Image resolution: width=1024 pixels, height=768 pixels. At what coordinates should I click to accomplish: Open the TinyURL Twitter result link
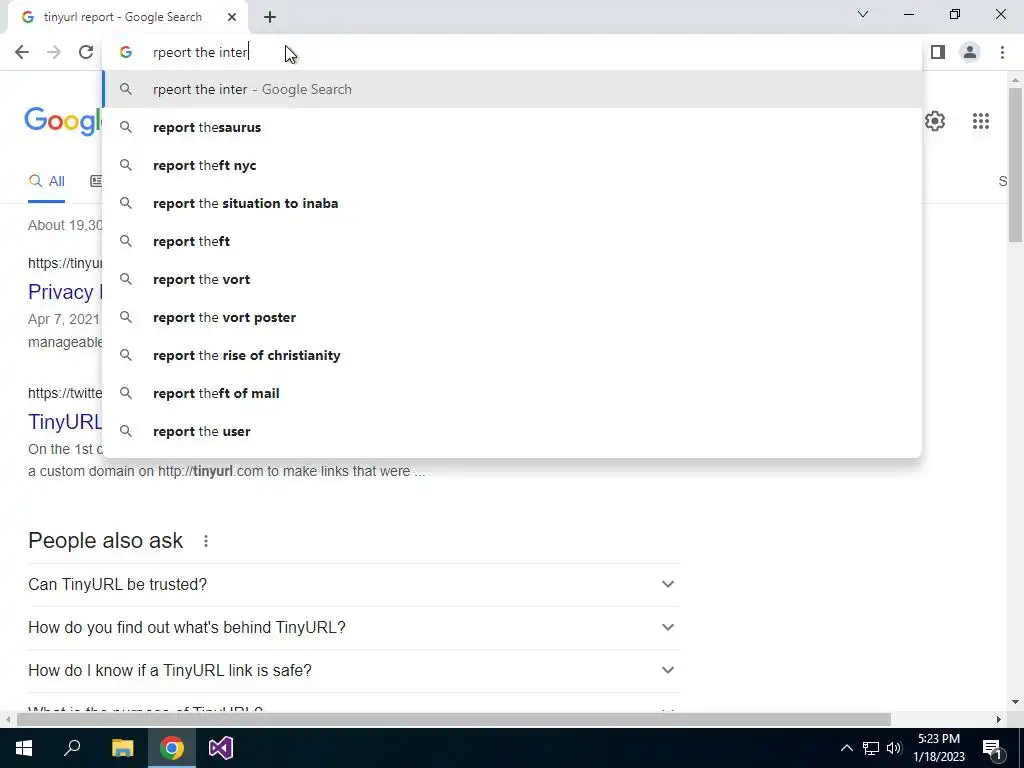point(65,422)
